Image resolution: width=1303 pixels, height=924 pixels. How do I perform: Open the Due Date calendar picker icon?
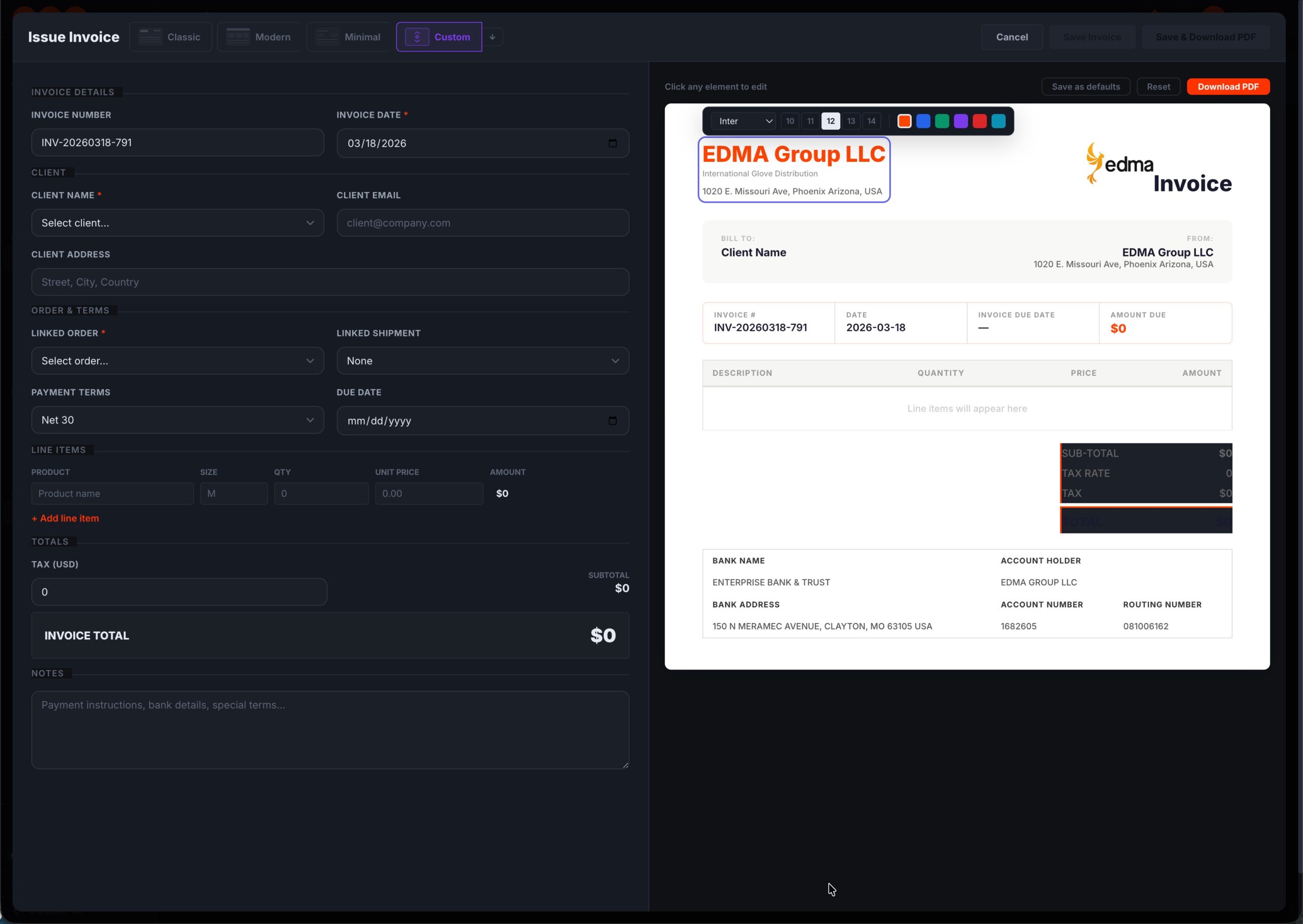[x=612, y=421]
